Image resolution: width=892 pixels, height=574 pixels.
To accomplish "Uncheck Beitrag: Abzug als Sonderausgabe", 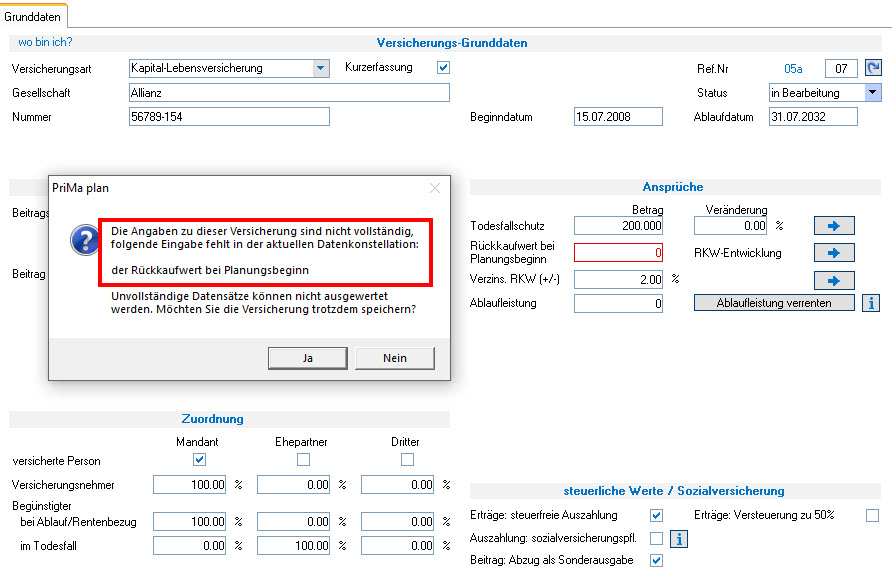I will pyautogui.click(x=656, y=561).
